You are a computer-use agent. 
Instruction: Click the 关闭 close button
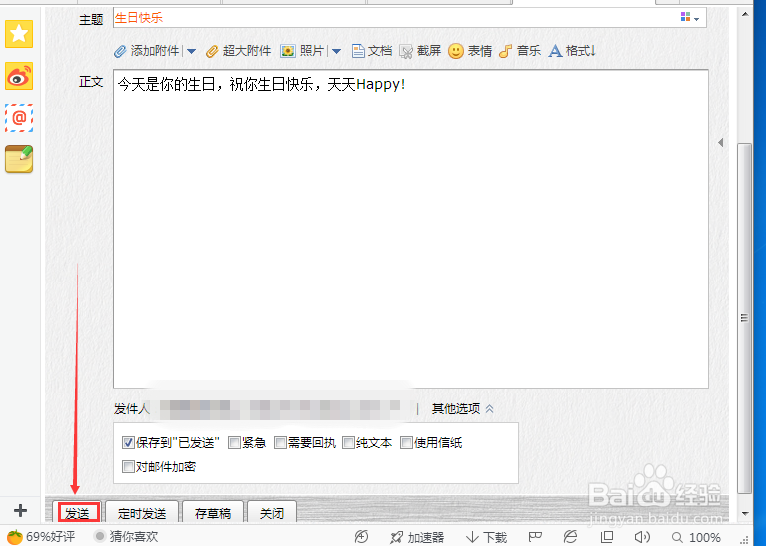pos(272,513)
